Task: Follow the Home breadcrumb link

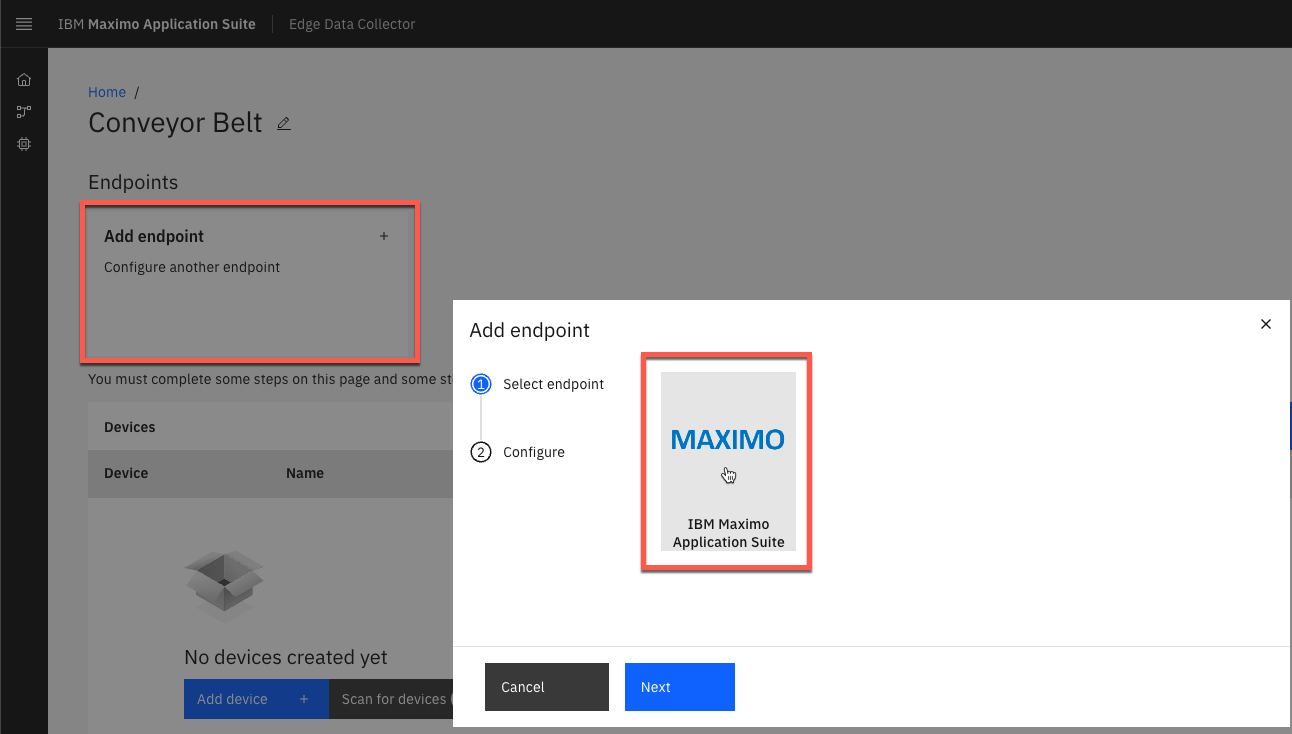Action: [107, 92]
